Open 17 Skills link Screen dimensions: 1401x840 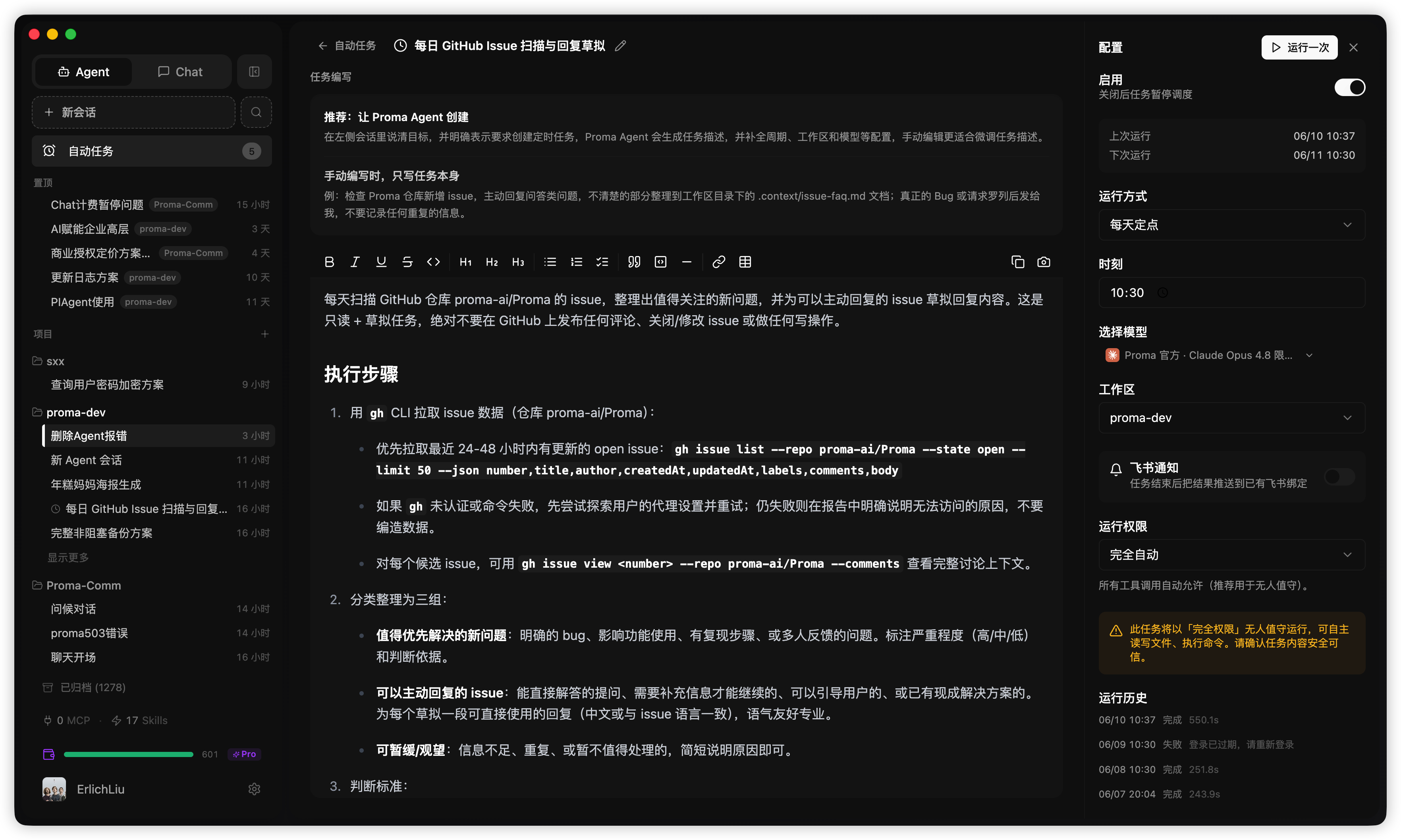140,721
